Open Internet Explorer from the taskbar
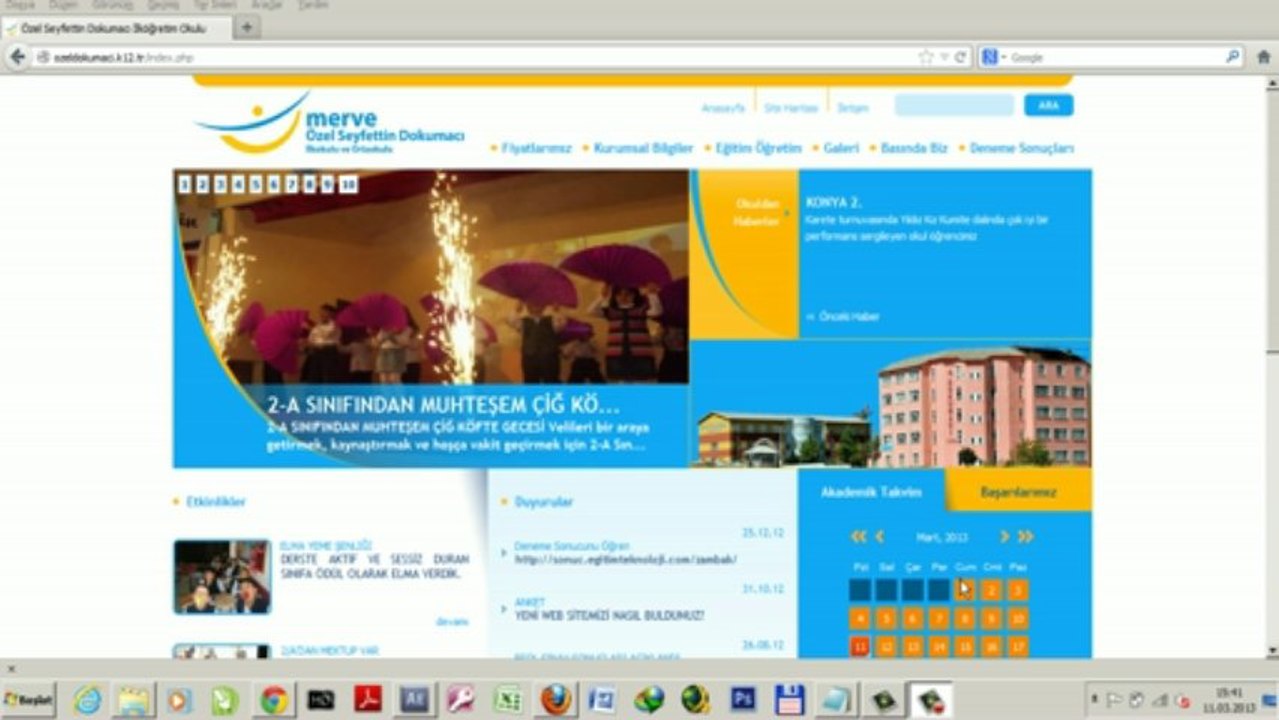The height and width of the screenshot is (720, 1279). click(88, 700)
